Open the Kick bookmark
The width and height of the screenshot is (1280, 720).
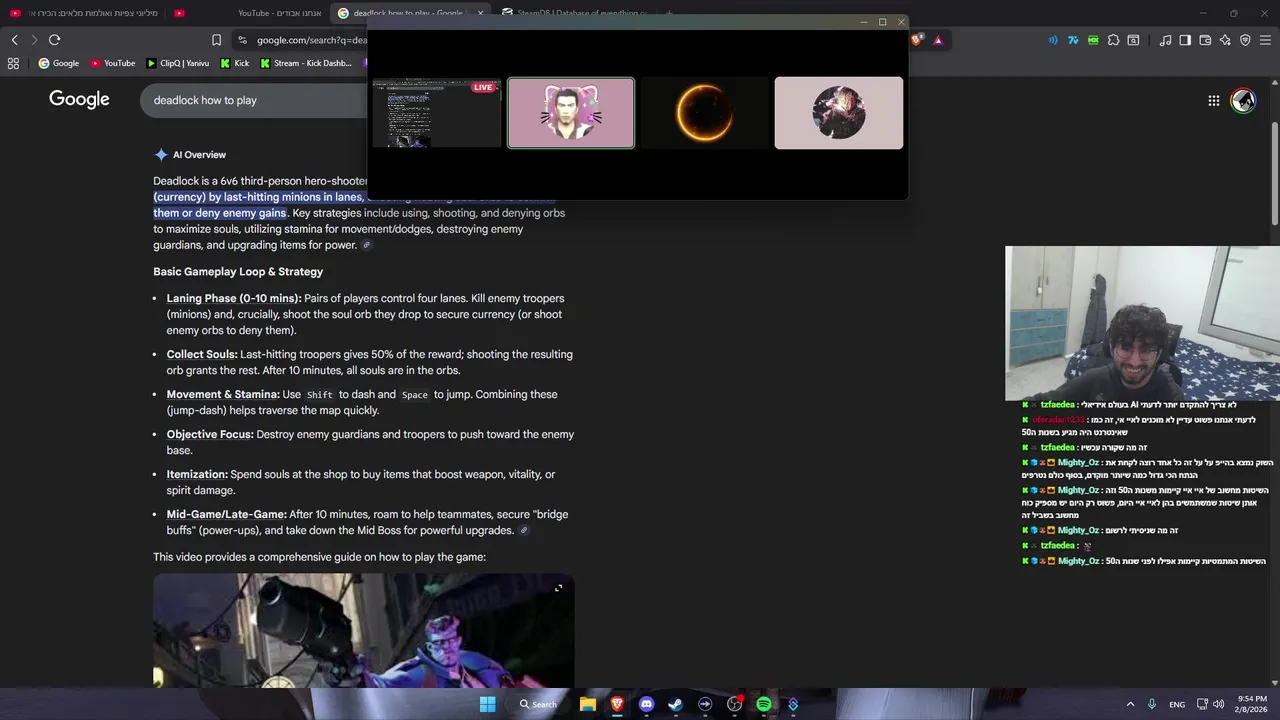pyautogui.click(x=234, y=63)
